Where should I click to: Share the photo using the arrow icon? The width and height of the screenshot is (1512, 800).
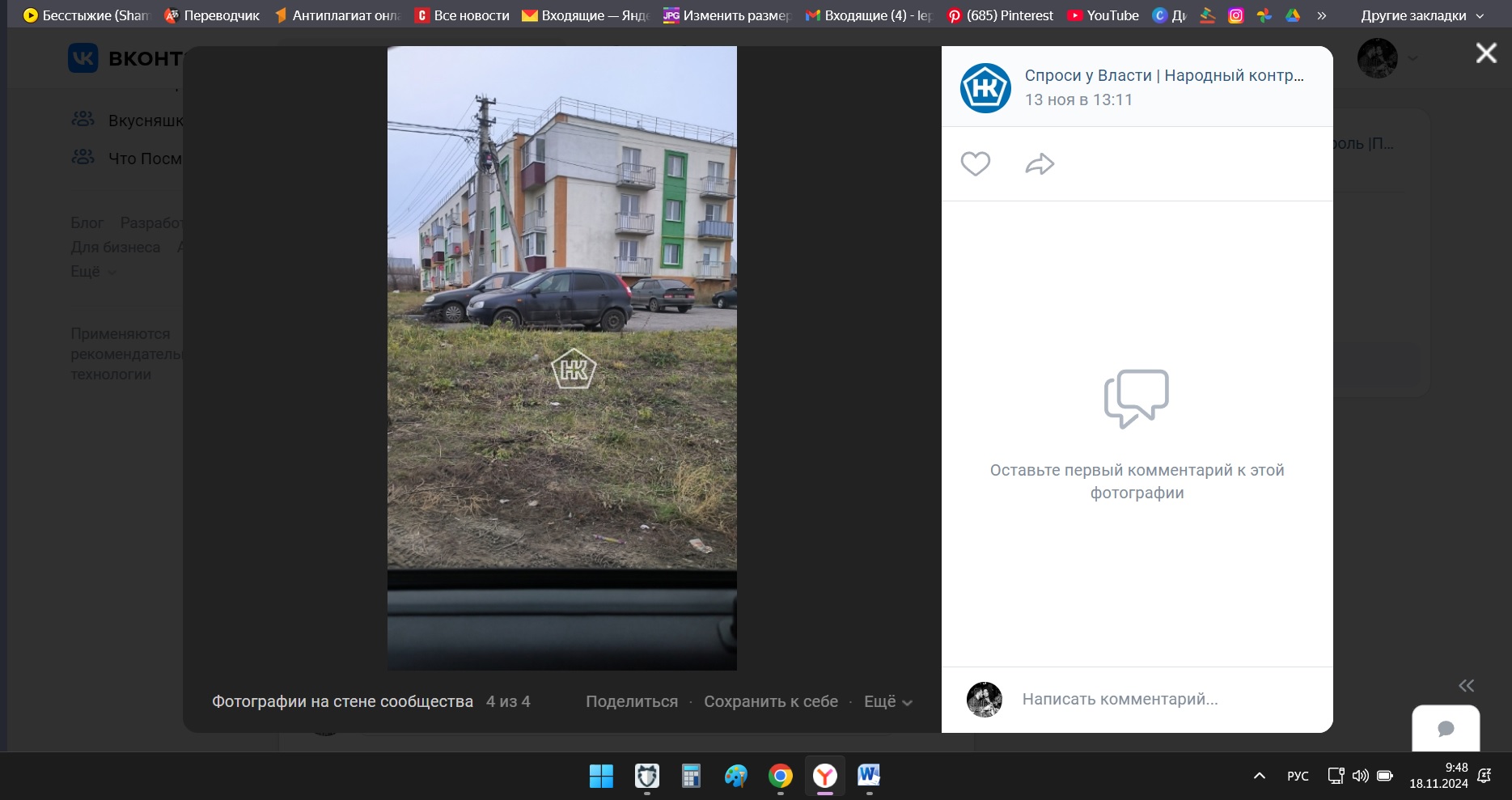click(x=1040, y=163)
